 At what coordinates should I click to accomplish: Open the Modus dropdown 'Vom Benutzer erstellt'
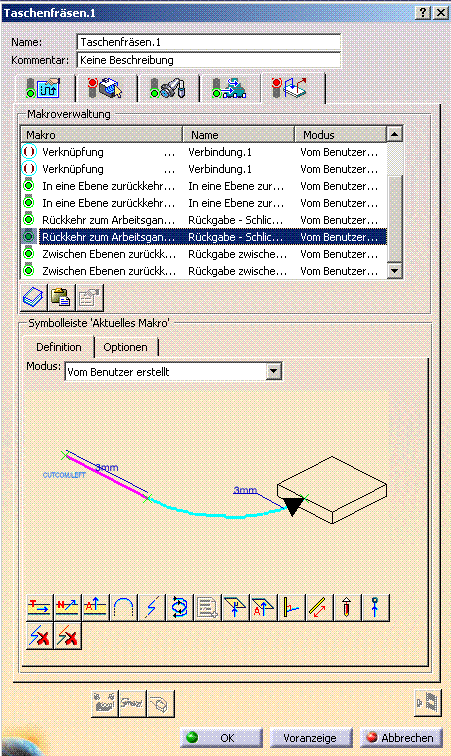(x=173, y=372)
